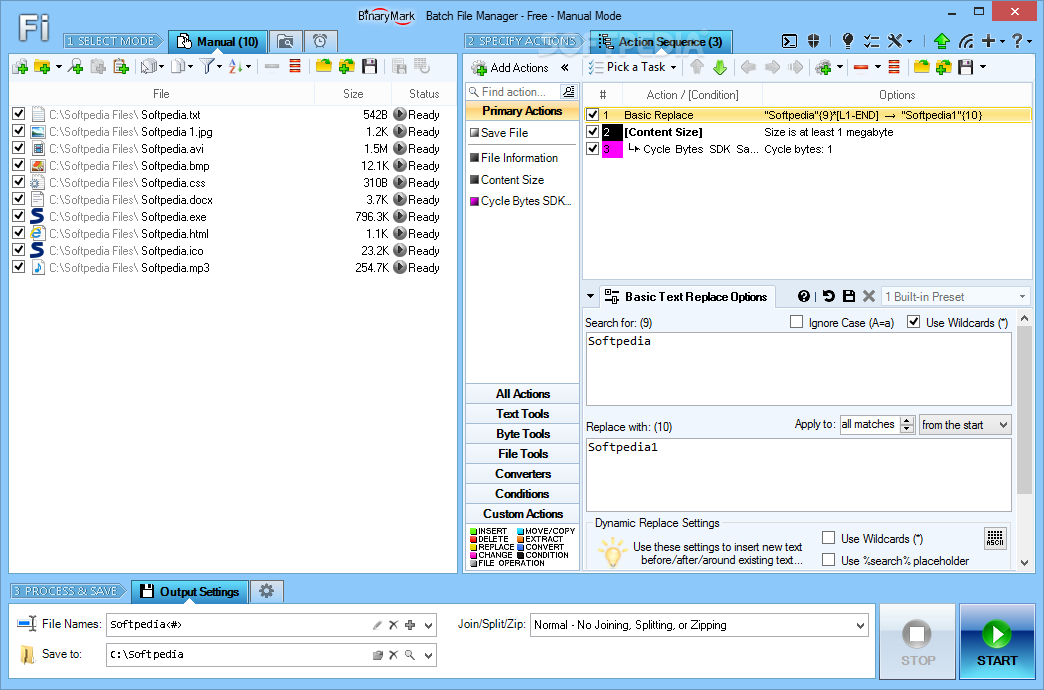The width and height of the screenshot is (1044, 690).
Task: Click the remove all actions red bars icon
Action: pos(894,67)
